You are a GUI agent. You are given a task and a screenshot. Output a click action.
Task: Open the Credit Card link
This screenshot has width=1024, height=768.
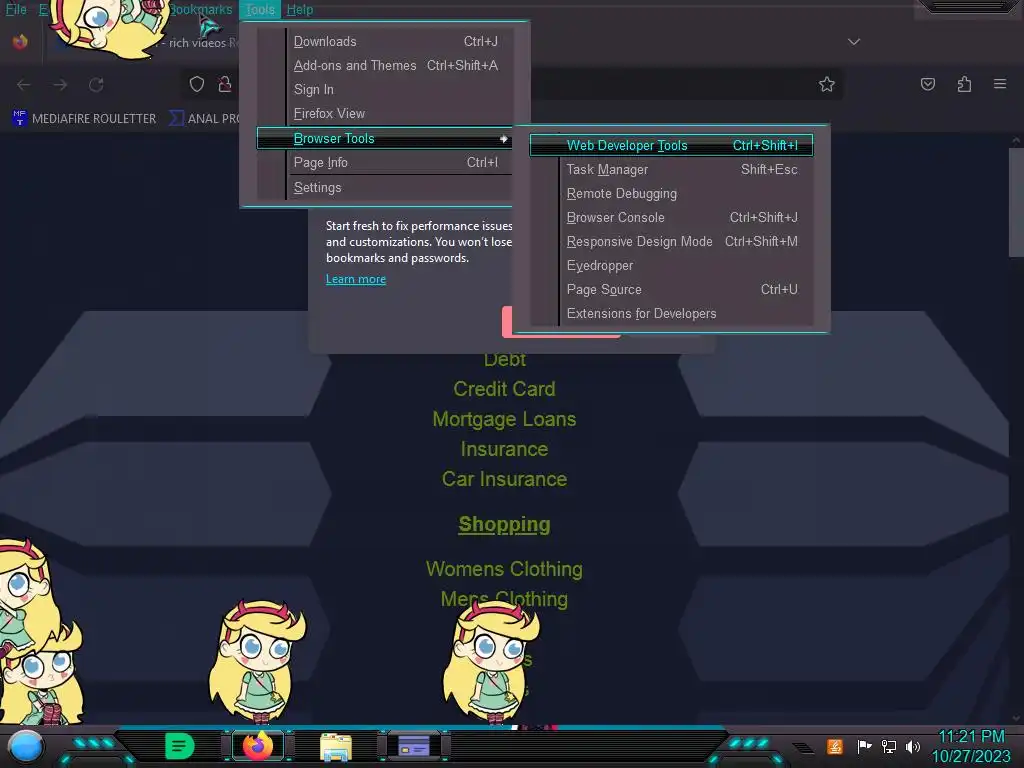coord(504,389)
